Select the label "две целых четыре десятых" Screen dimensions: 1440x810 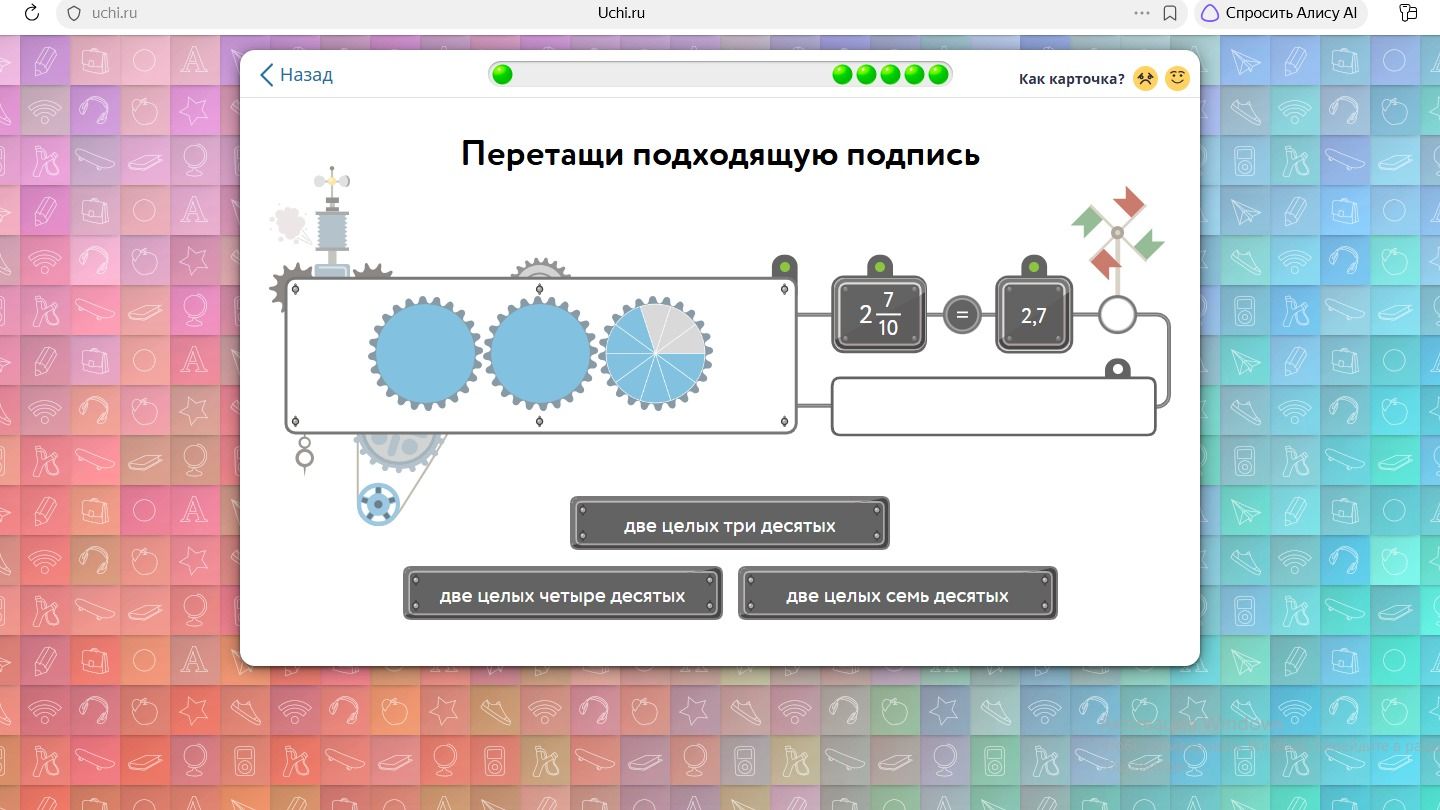tap(563, 594)
